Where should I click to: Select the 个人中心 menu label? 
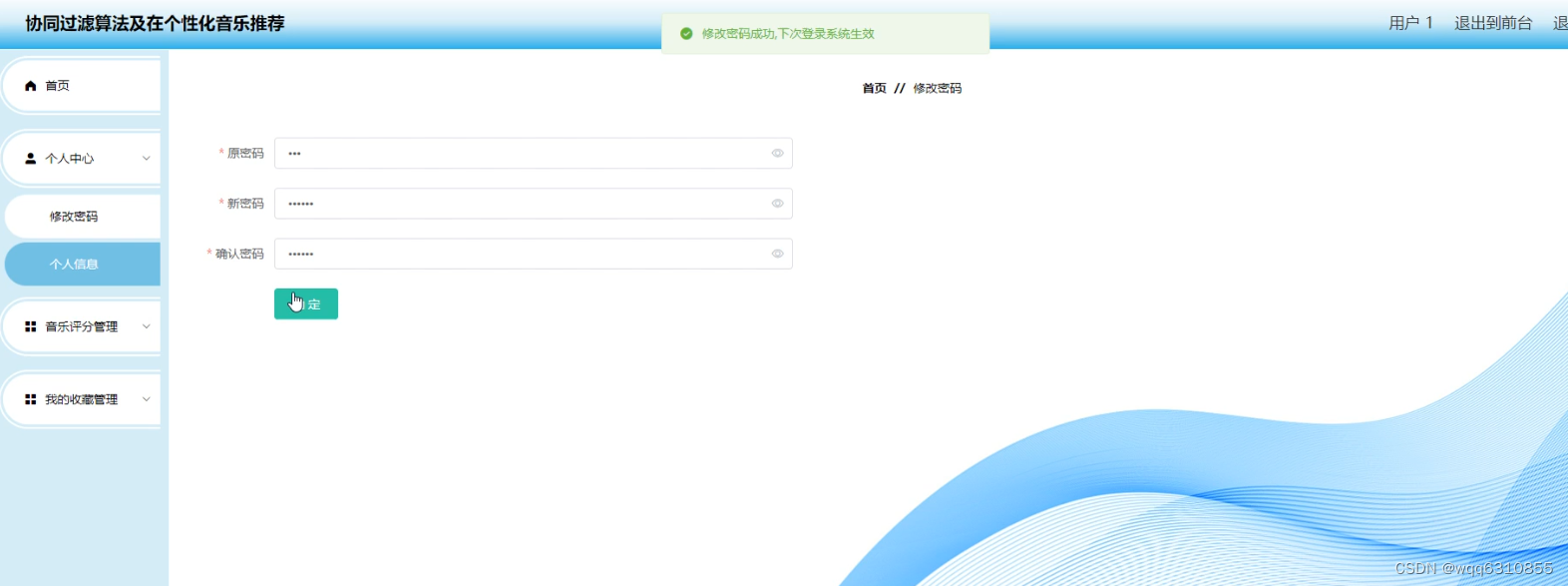coord(70,159)
